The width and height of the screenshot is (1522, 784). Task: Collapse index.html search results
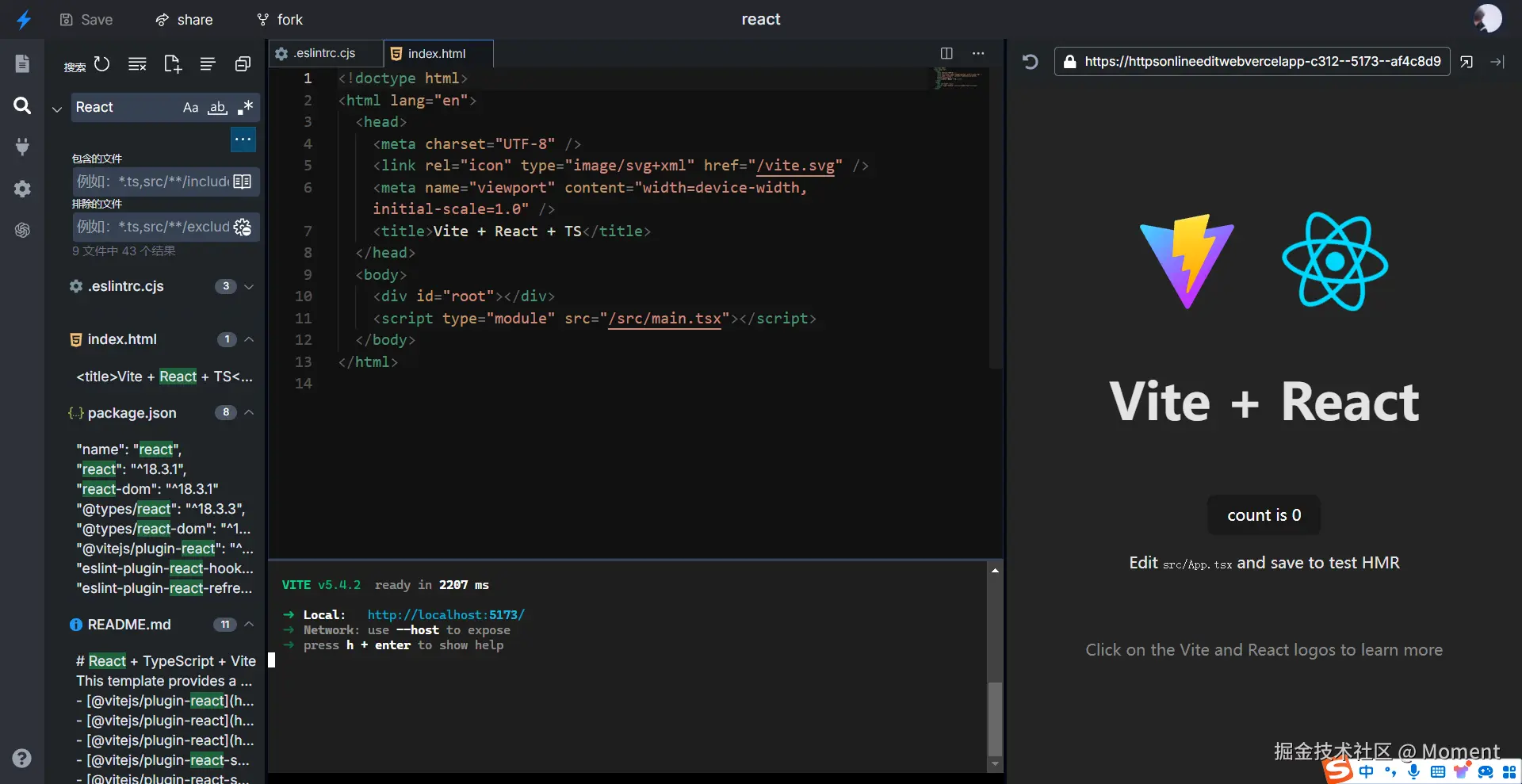pos(249,339)
